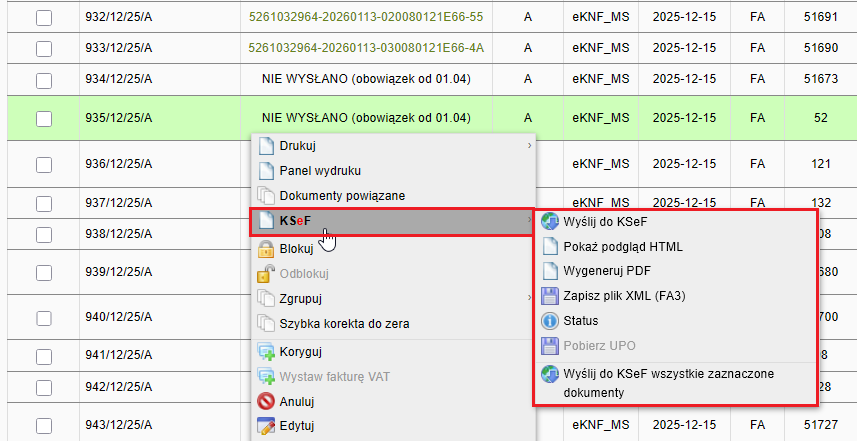Click the padlock icon next to Blokuj
857x441 pixels.
pos(266,249)
